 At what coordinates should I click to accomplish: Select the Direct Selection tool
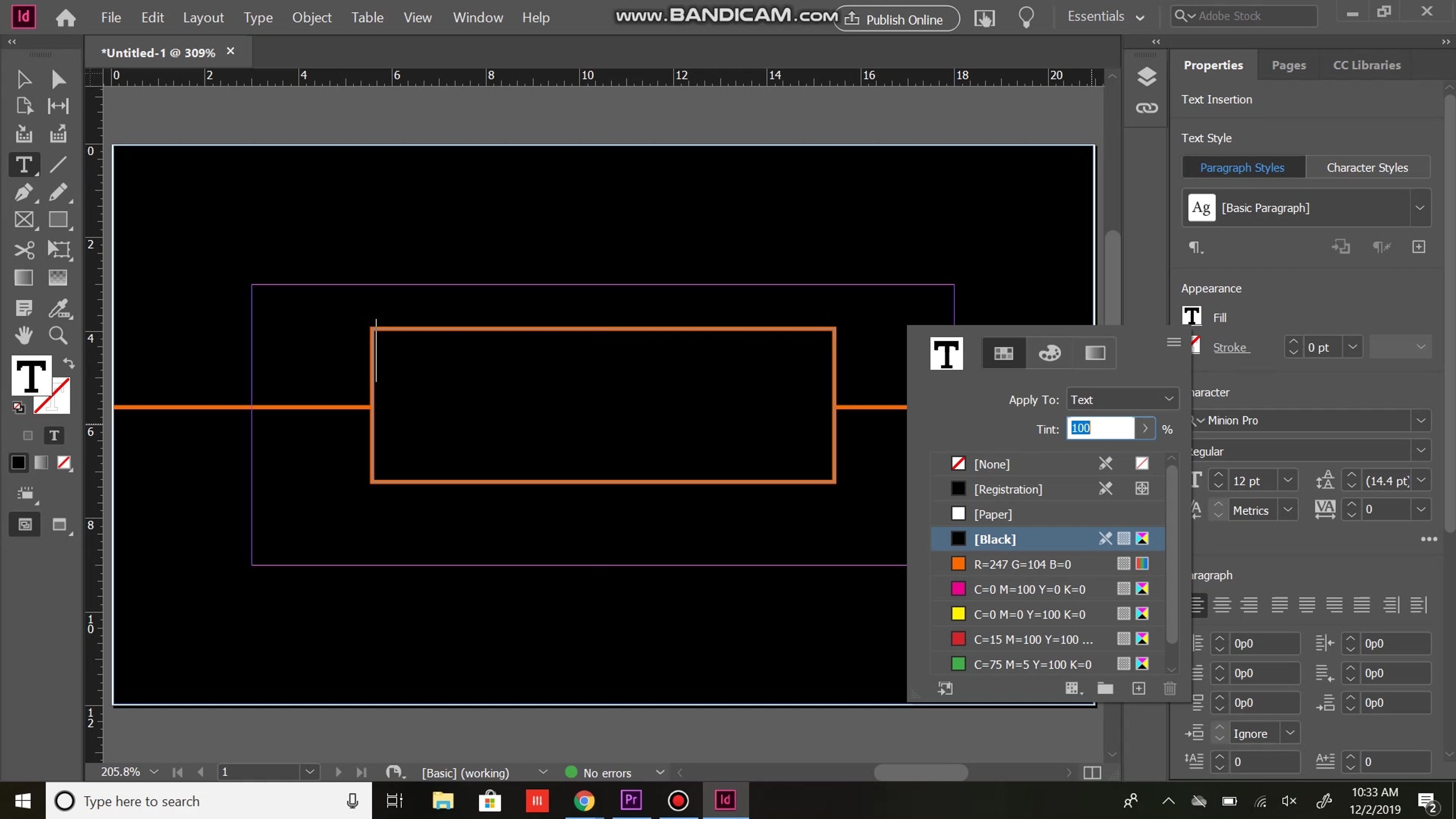pos(58,79)
